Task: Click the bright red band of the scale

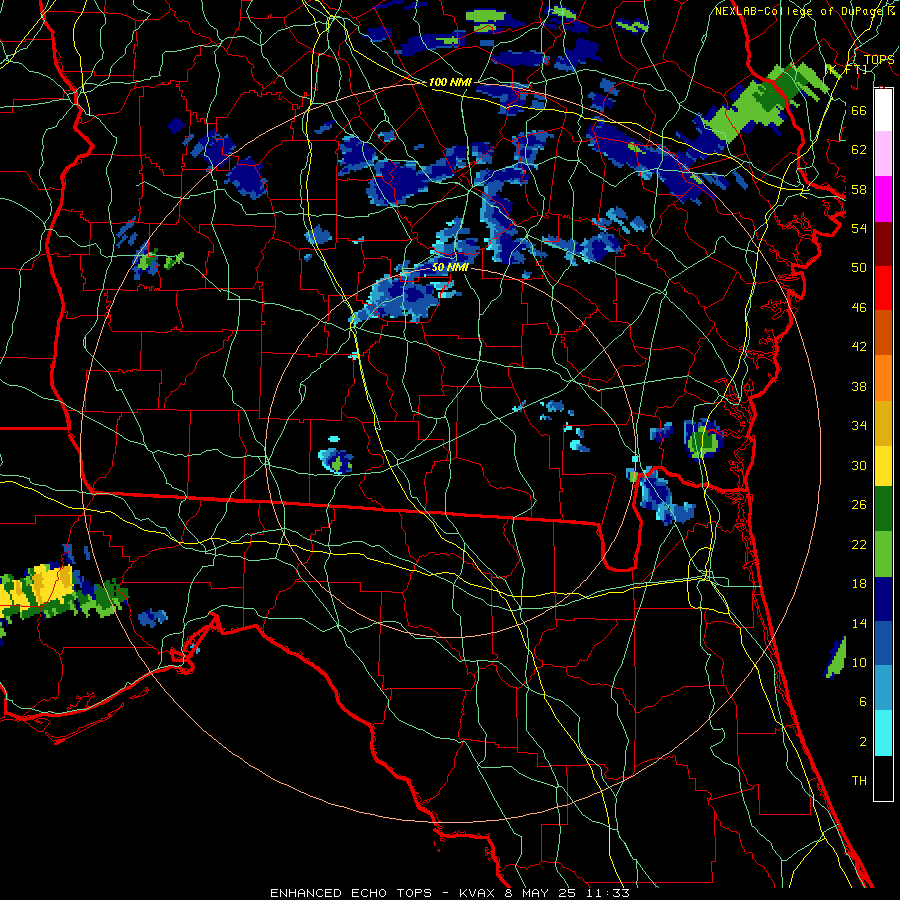Action: 883,288
